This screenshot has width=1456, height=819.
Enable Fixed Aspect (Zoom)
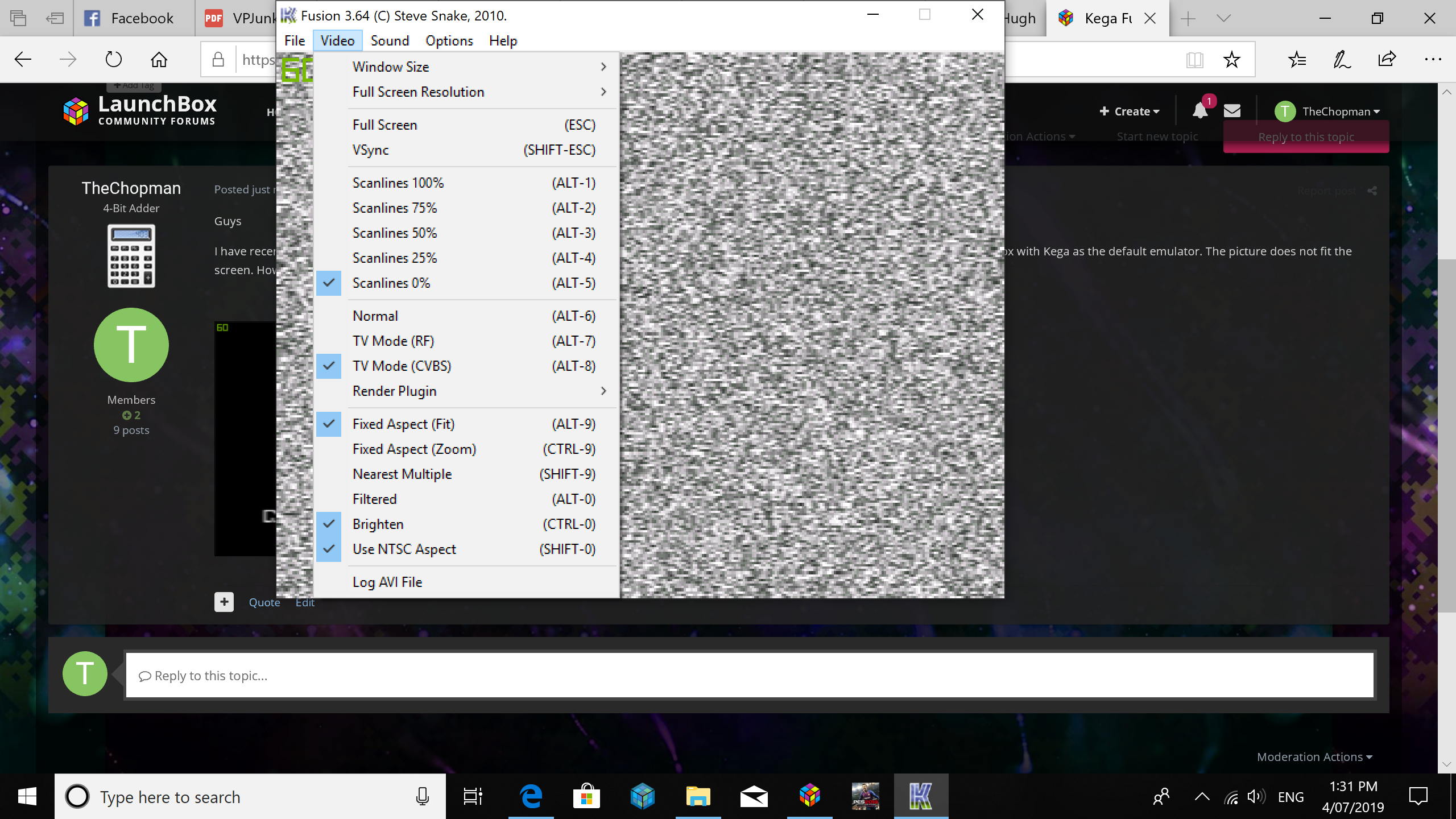(x=466, y=449)
